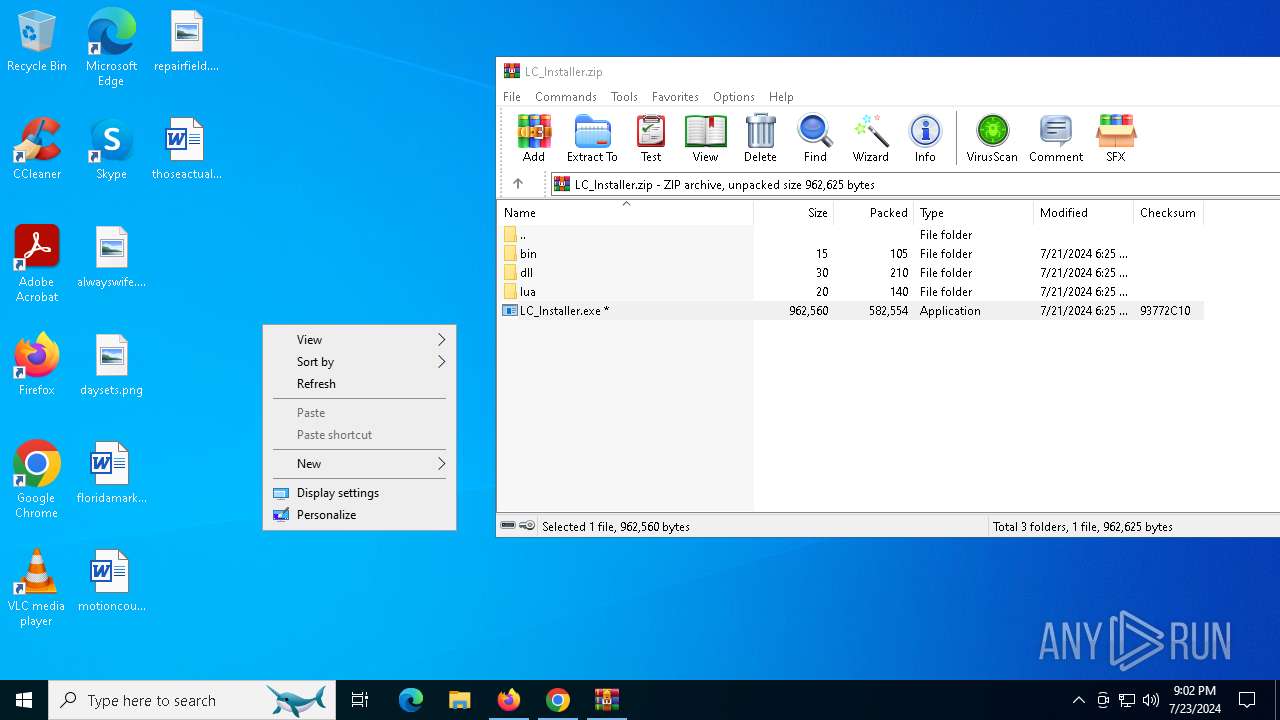Viewport: 1280px width, 720px height.
Task: Show hidden system tray icons chevron
Action: pos(1078,700)
